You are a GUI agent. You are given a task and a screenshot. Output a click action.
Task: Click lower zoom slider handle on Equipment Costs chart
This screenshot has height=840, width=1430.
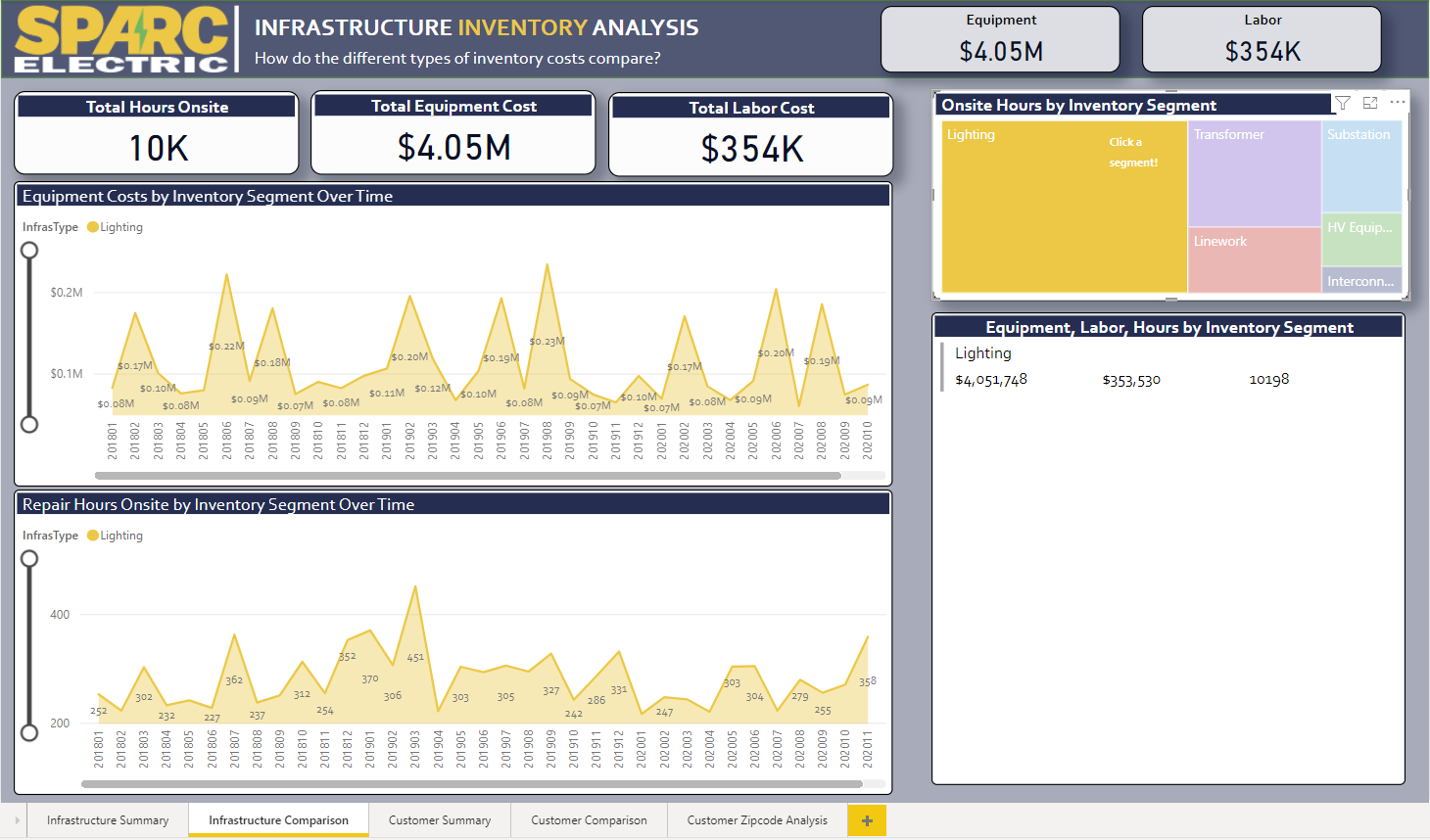coord(29,424)
